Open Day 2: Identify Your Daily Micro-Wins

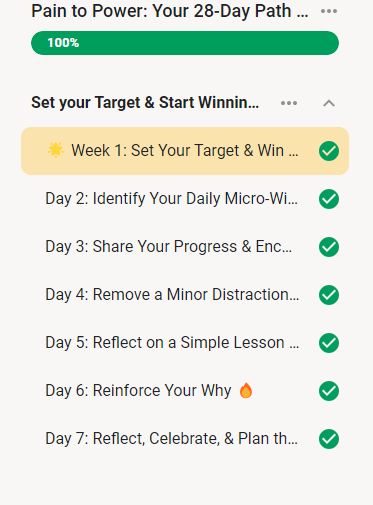click(171, 199)
